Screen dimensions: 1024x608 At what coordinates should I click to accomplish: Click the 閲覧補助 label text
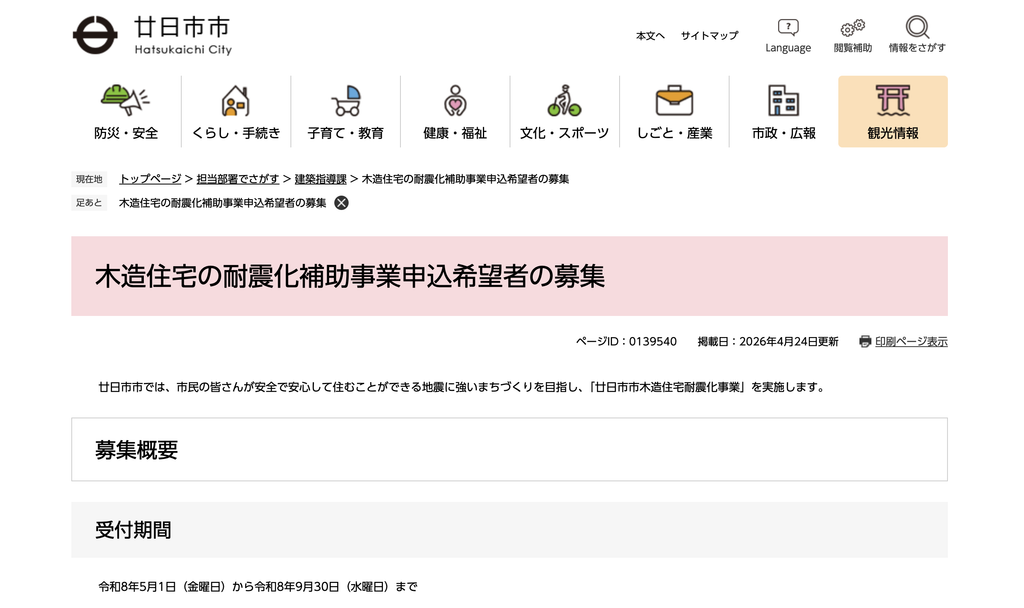[853, 48]
